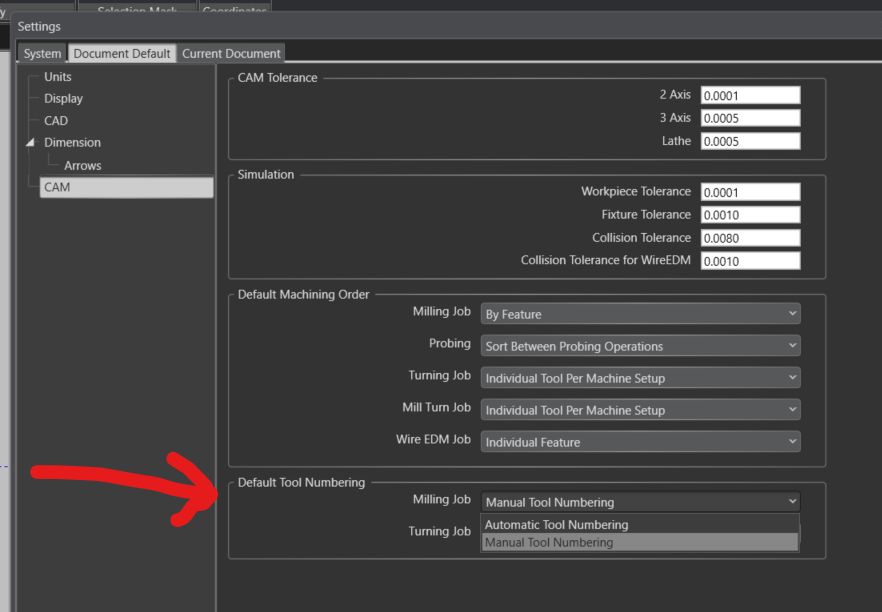Expand the Wire EDM Job dropdown

[x=640, y=442]
